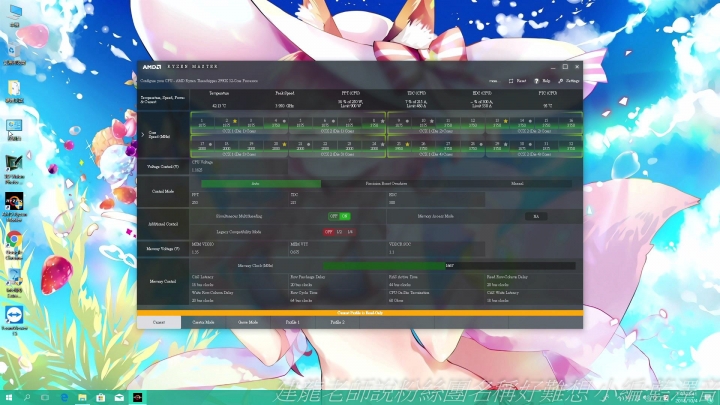Open the Windows Start menu
Viewport: 720px width, 405px height.
click(x=8, y=397)
